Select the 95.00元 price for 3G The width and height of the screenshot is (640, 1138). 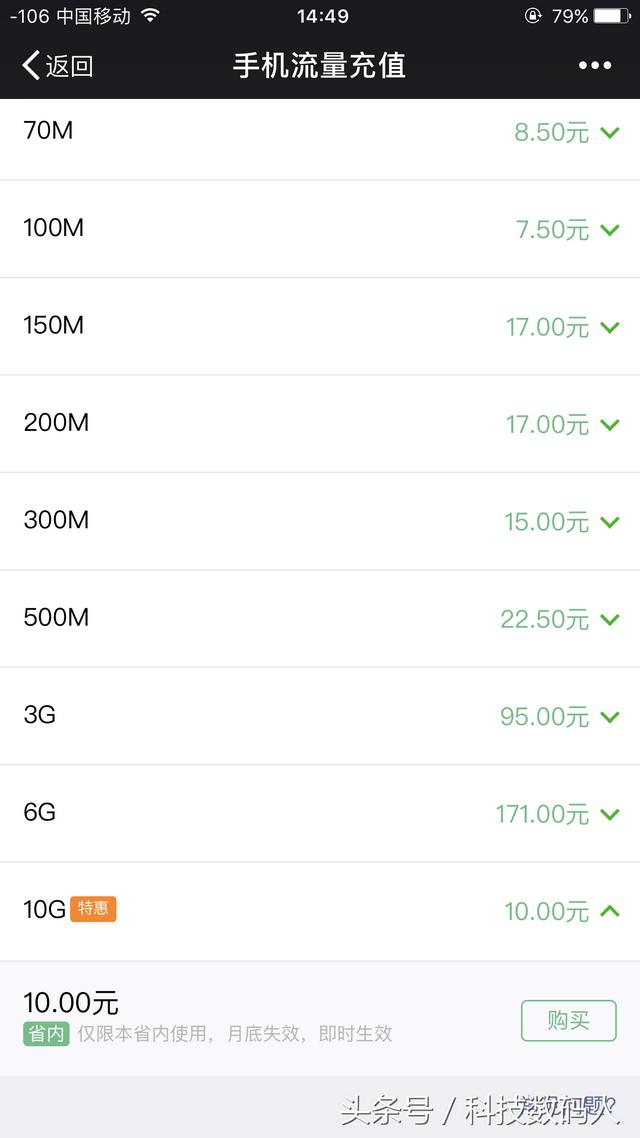coord(544,717)
